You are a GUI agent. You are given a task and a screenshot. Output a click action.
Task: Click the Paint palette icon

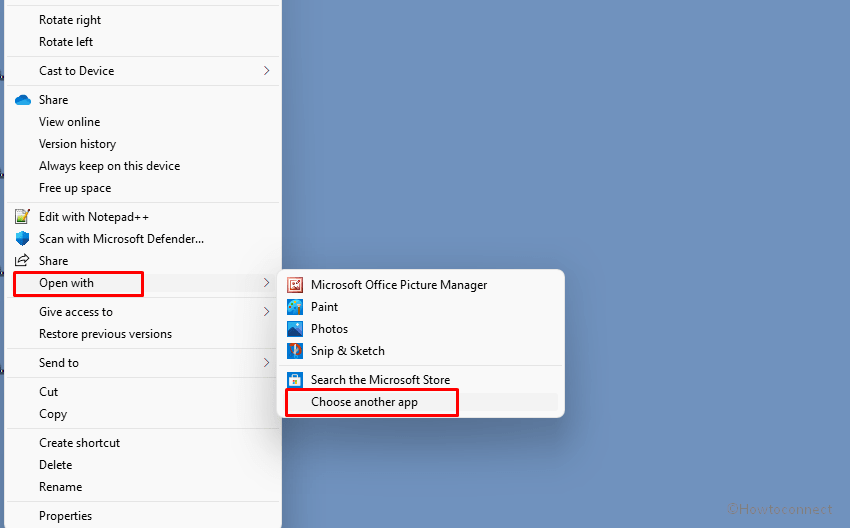[295, 307]
